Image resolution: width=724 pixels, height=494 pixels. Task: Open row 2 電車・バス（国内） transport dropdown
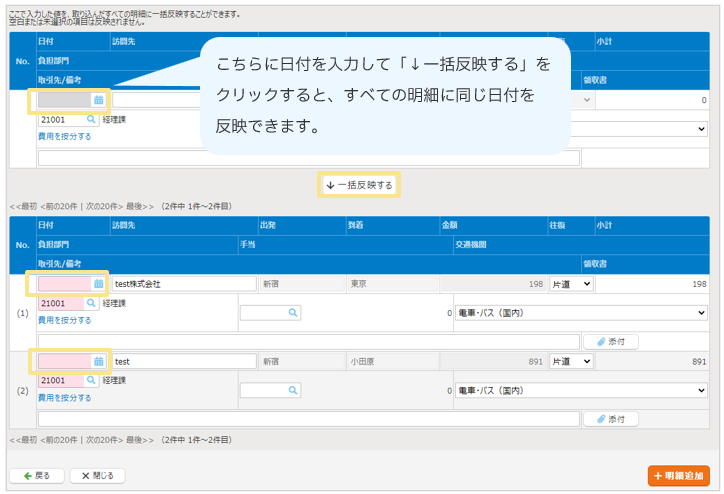click(581, 390)
